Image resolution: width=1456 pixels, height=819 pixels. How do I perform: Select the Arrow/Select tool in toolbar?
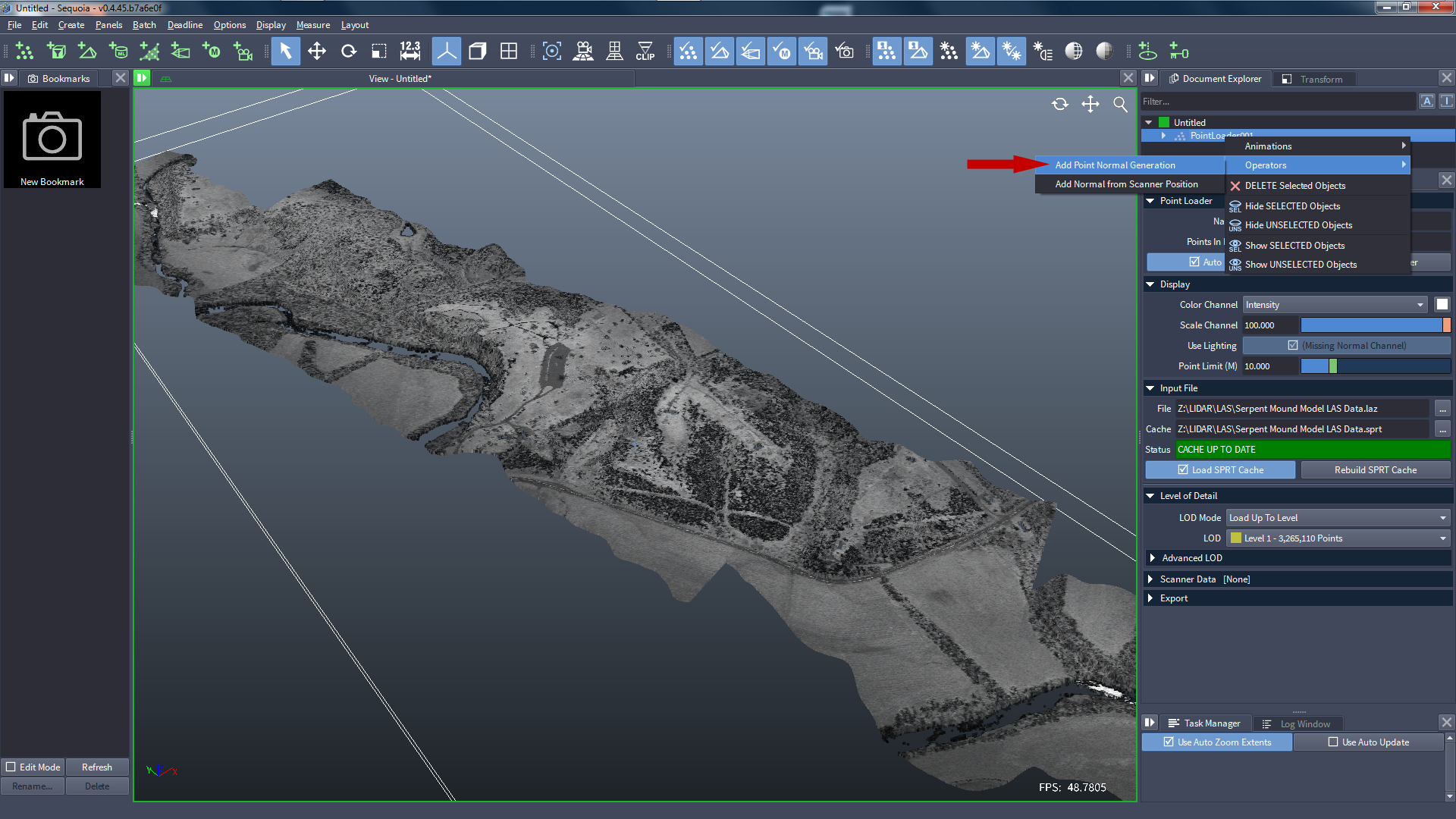click(x=285, y=51)
